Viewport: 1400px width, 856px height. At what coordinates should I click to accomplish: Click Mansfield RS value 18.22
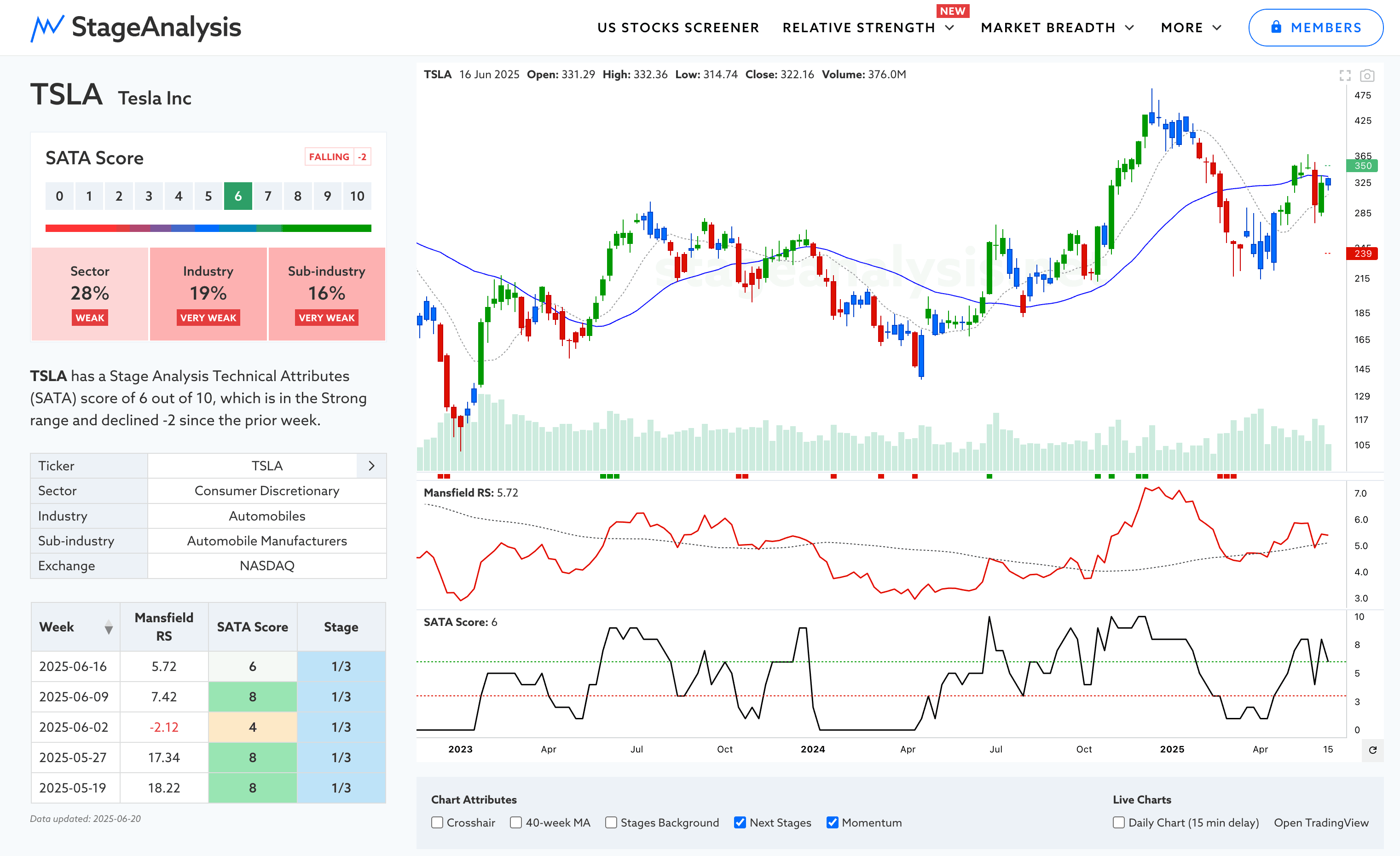[x=164, y=788]
